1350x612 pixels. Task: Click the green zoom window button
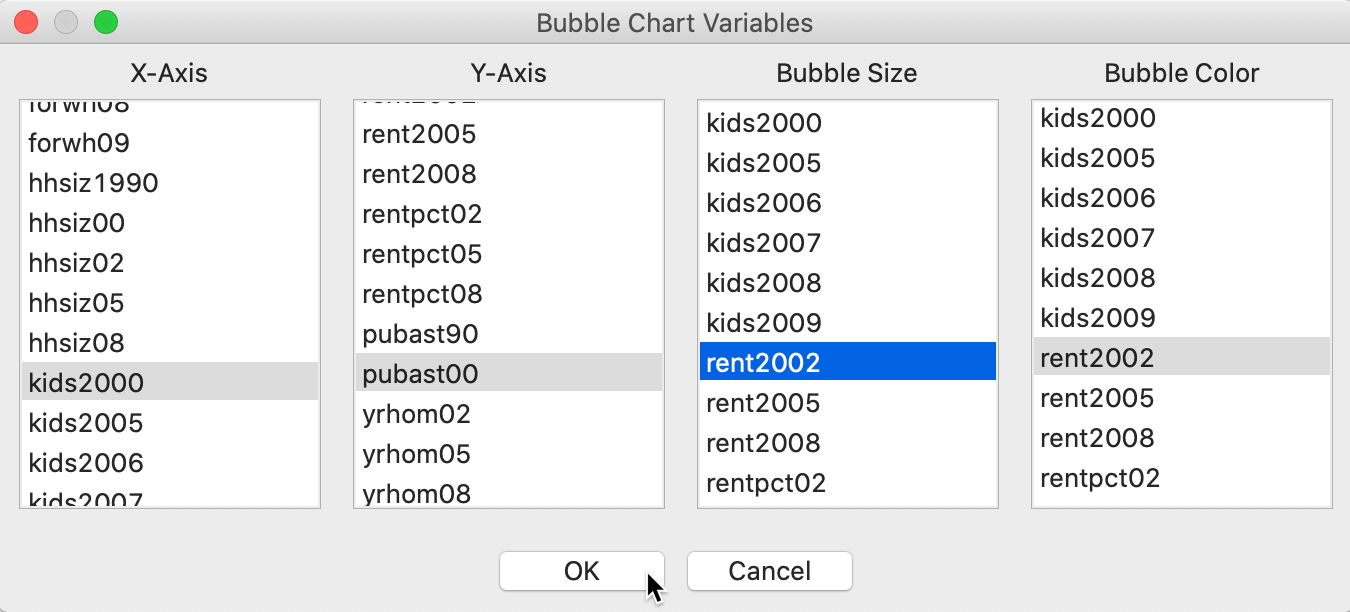(105, 21)
